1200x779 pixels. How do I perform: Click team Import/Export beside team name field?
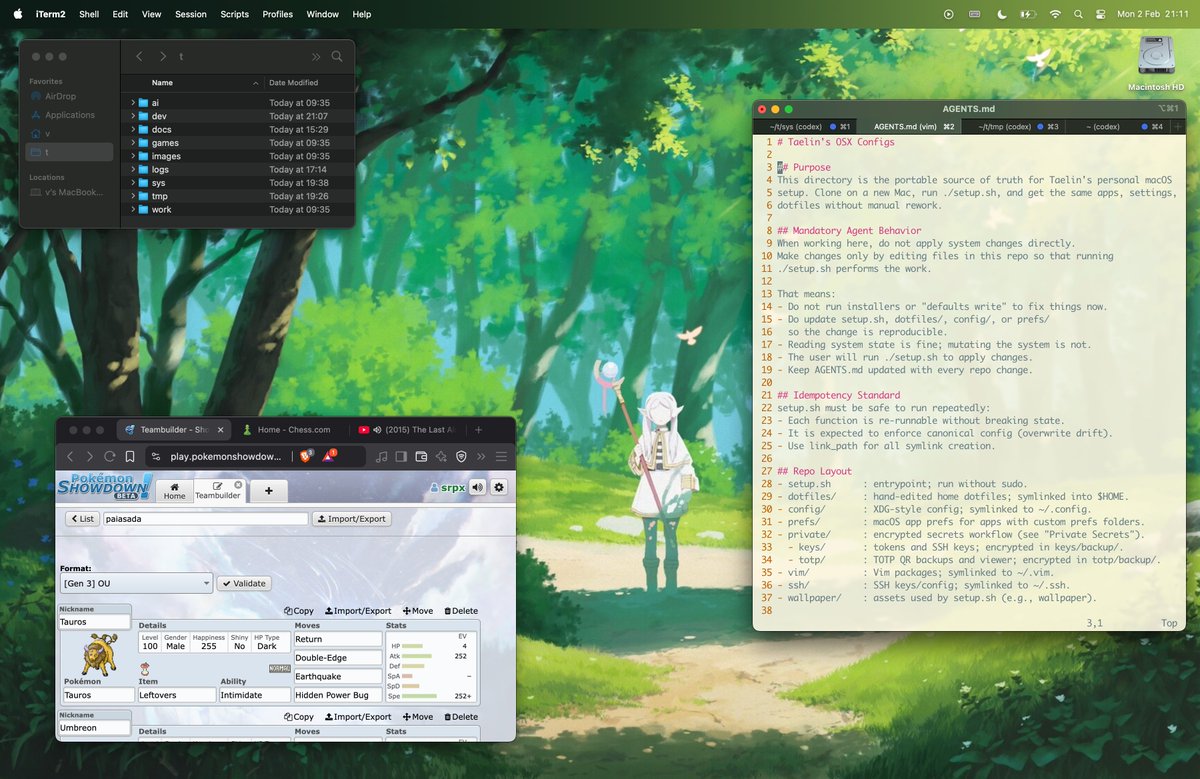coord(351,519)
